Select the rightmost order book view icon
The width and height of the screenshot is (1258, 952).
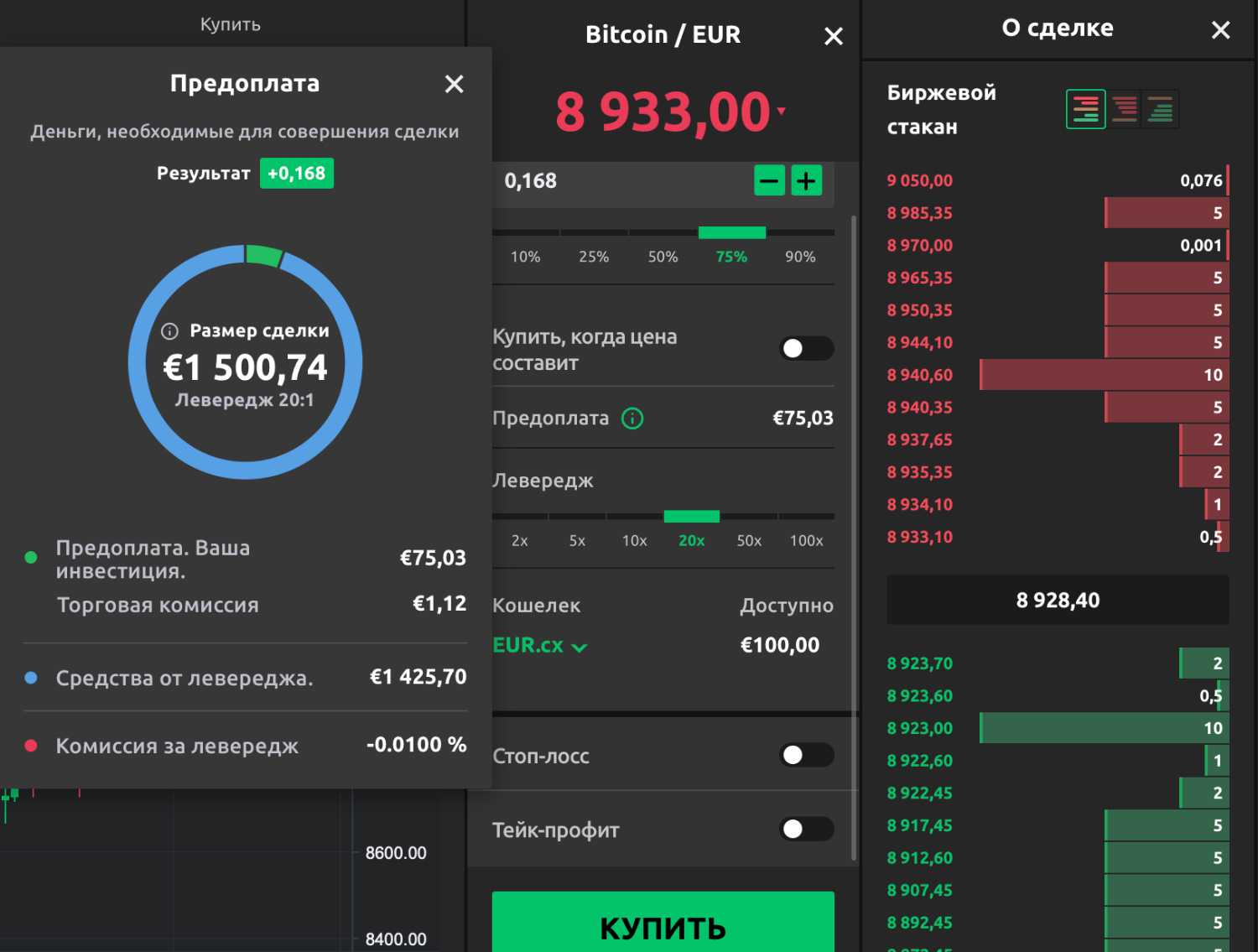pos(1161,109)
